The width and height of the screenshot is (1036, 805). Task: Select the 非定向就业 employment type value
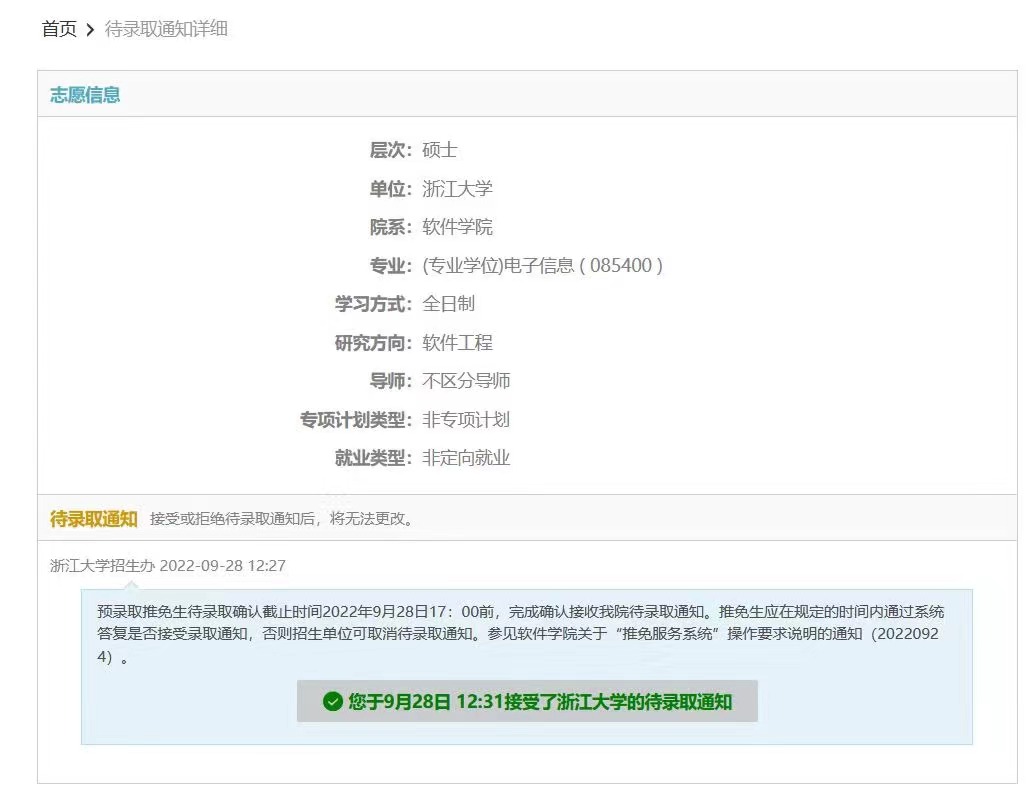tap(466, 458)
